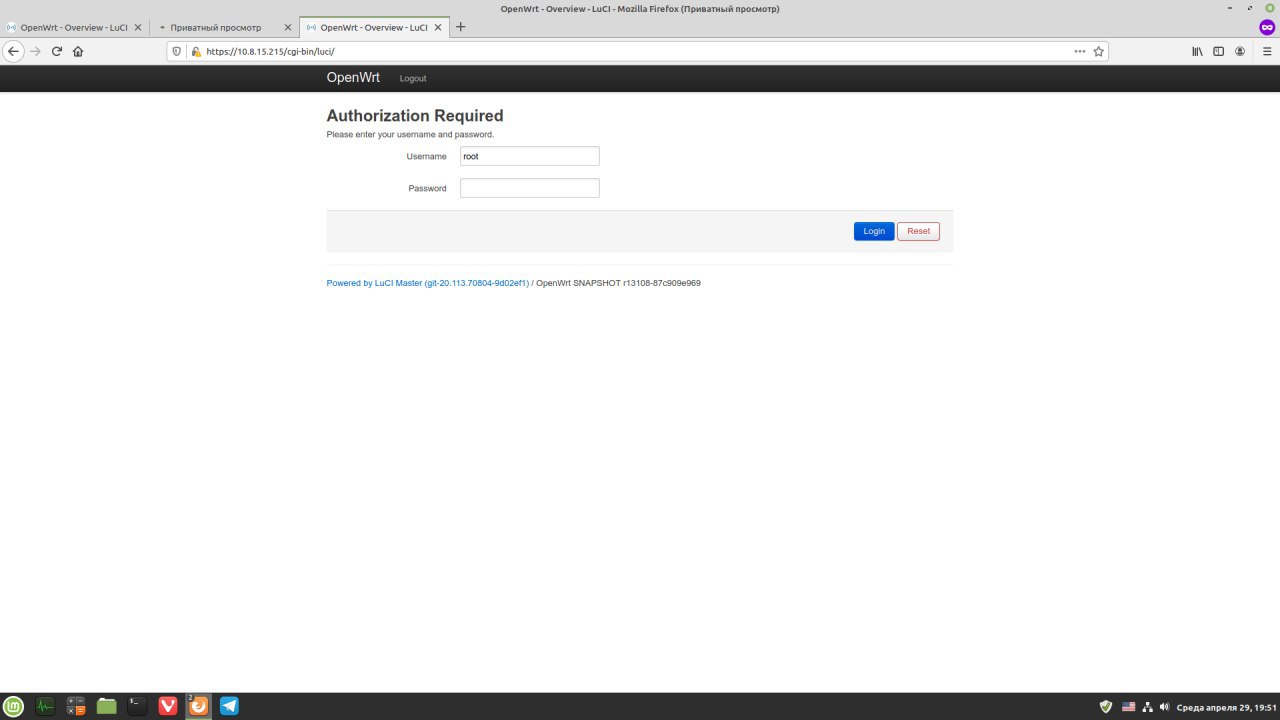Open Vivaldi browser from the taskbar
The height and width of the screenshot is (720, 1280).
pyautogui.click(x=168, y=706)
